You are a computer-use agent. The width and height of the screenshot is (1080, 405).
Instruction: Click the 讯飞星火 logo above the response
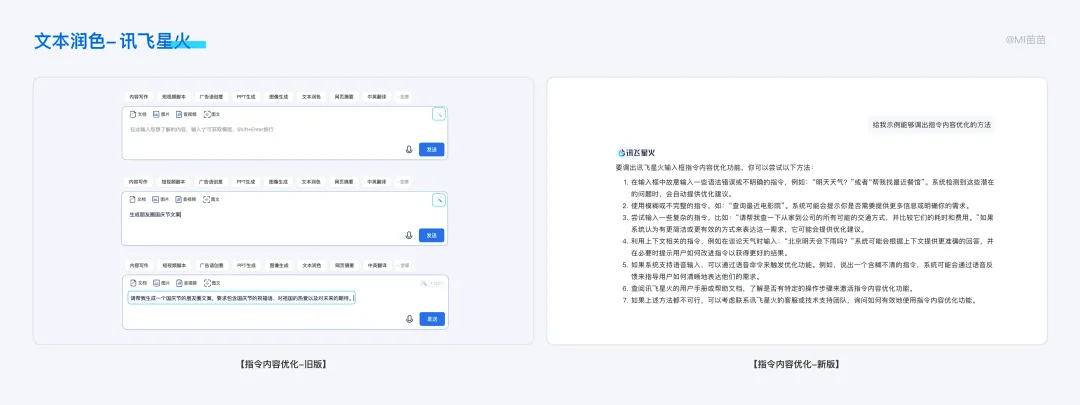click(636, 152)
